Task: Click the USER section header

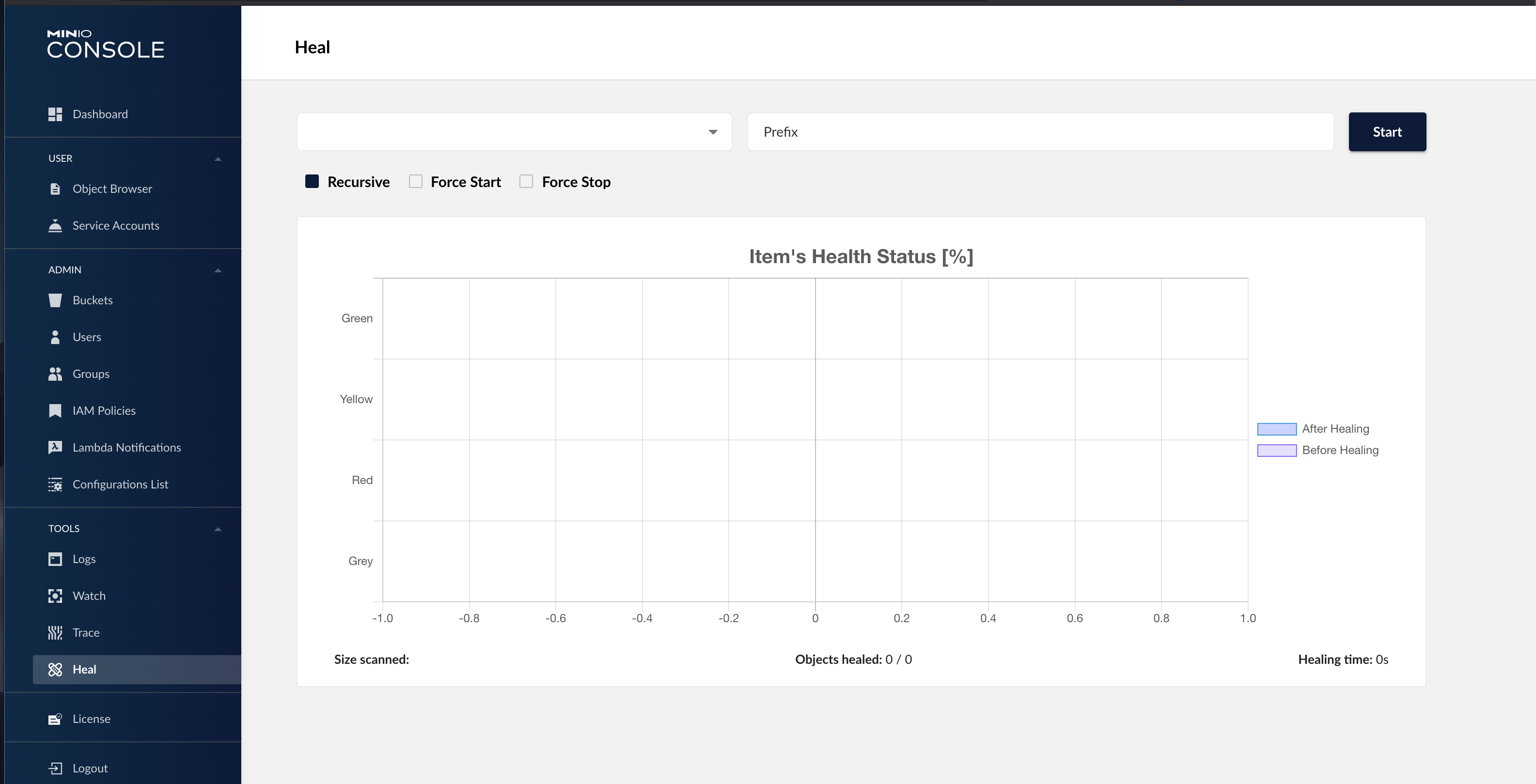Action: pyautogui.click(x=60, y=158)
